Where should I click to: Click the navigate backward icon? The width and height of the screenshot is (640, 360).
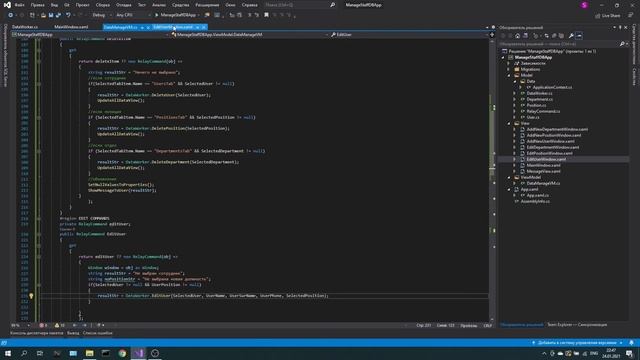pyautogui.click(x=11, y=15)
